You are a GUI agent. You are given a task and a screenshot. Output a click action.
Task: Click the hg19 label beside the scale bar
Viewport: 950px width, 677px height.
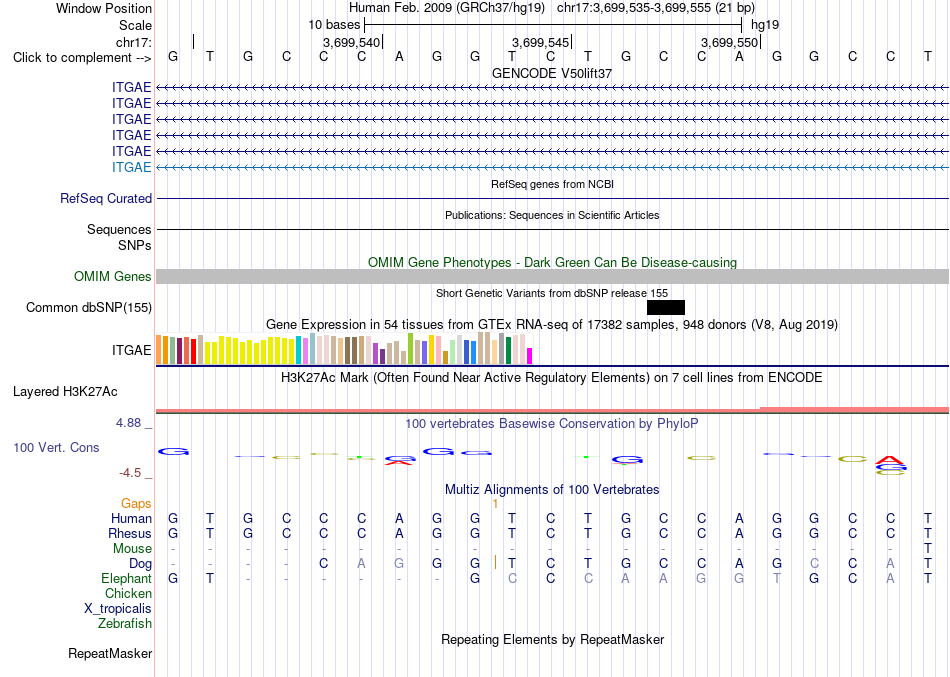[765, 25]
